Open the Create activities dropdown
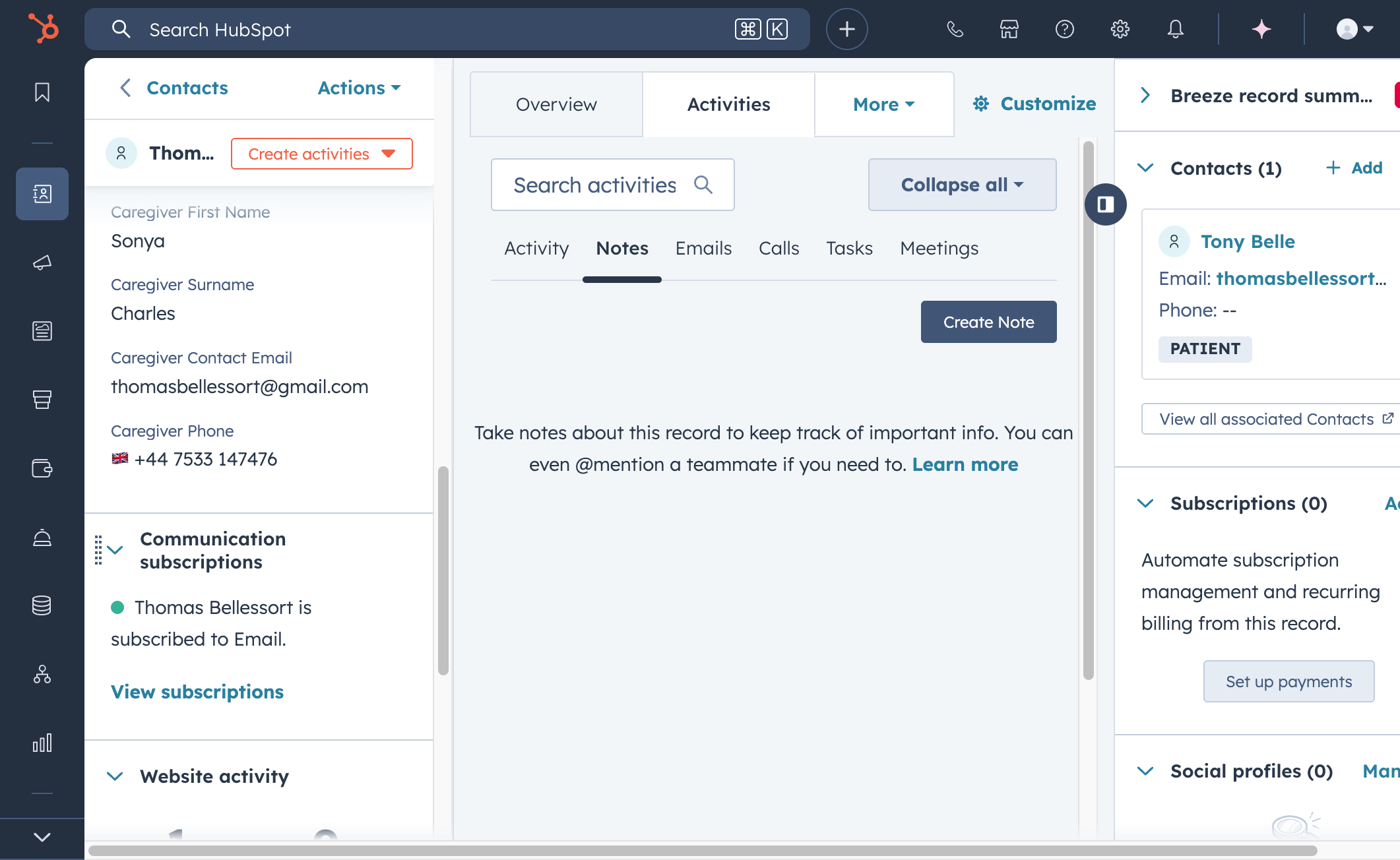The image size is (1400, 860). point(322,154)
